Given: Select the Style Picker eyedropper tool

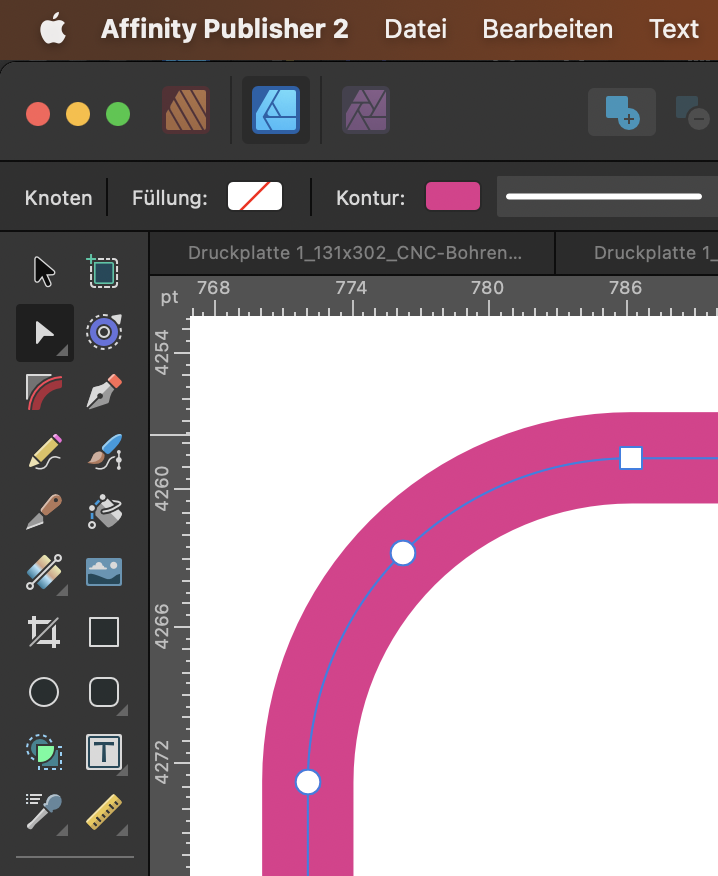Looking at the screenshot, I should pyautogui.click(x=44, y=812).
